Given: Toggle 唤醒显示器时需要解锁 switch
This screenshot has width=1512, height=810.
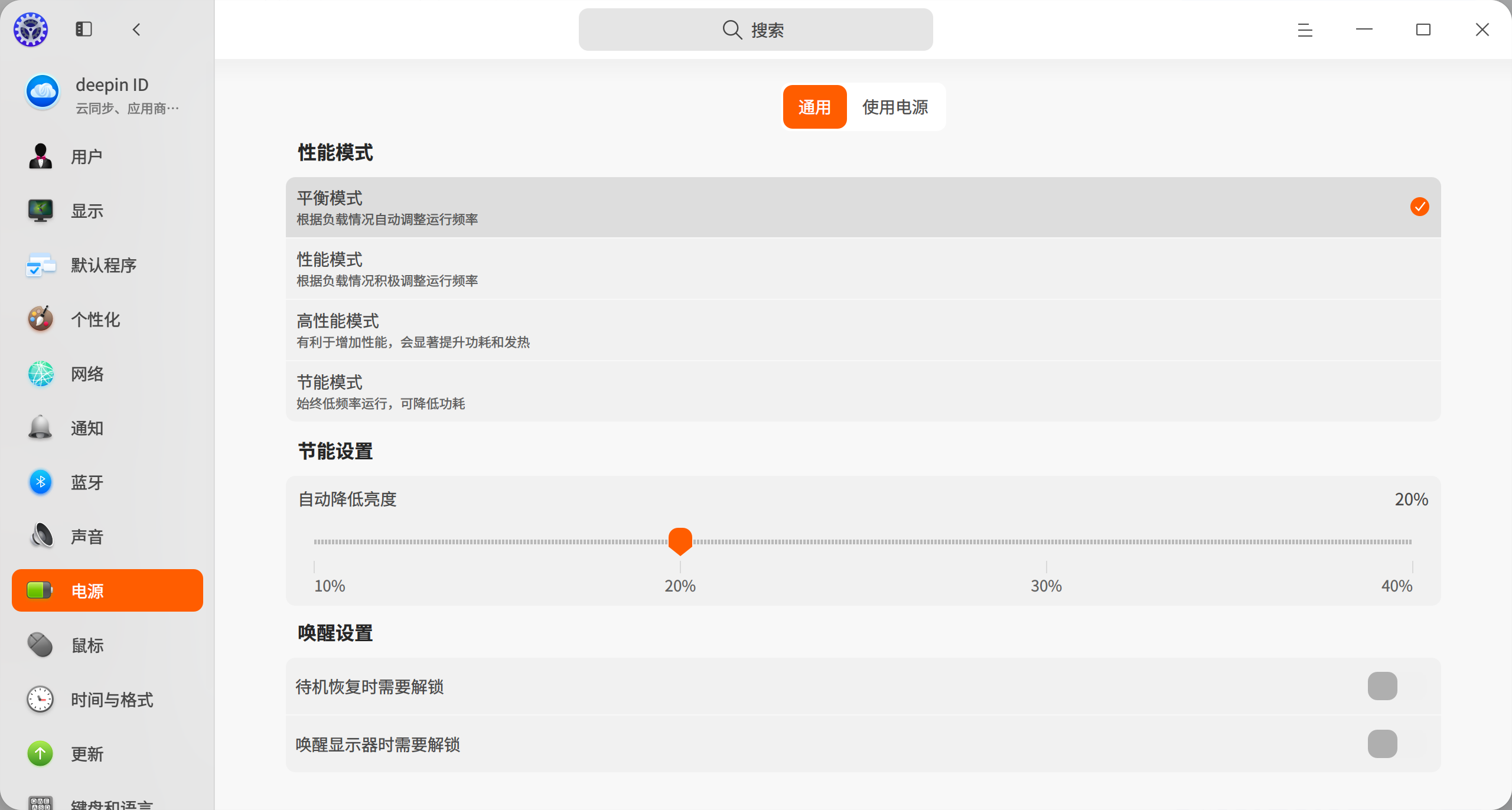Looking at the screenshot, I should (x=1397, y=744).
